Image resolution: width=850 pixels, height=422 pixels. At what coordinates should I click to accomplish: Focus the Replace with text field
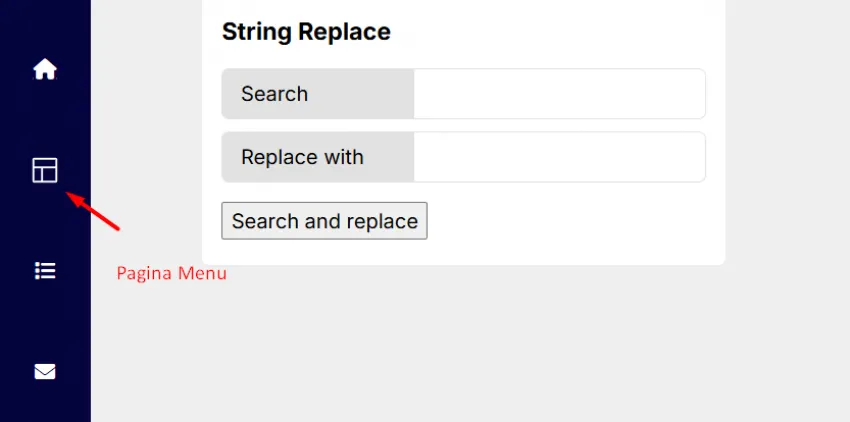[559, 157]
